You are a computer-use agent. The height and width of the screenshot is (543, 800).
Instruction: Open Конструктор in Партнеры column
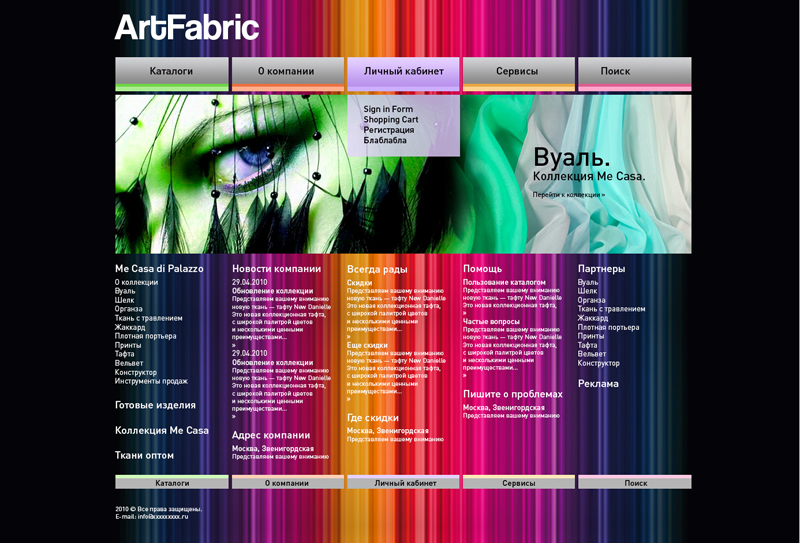[x=598, y=363]
